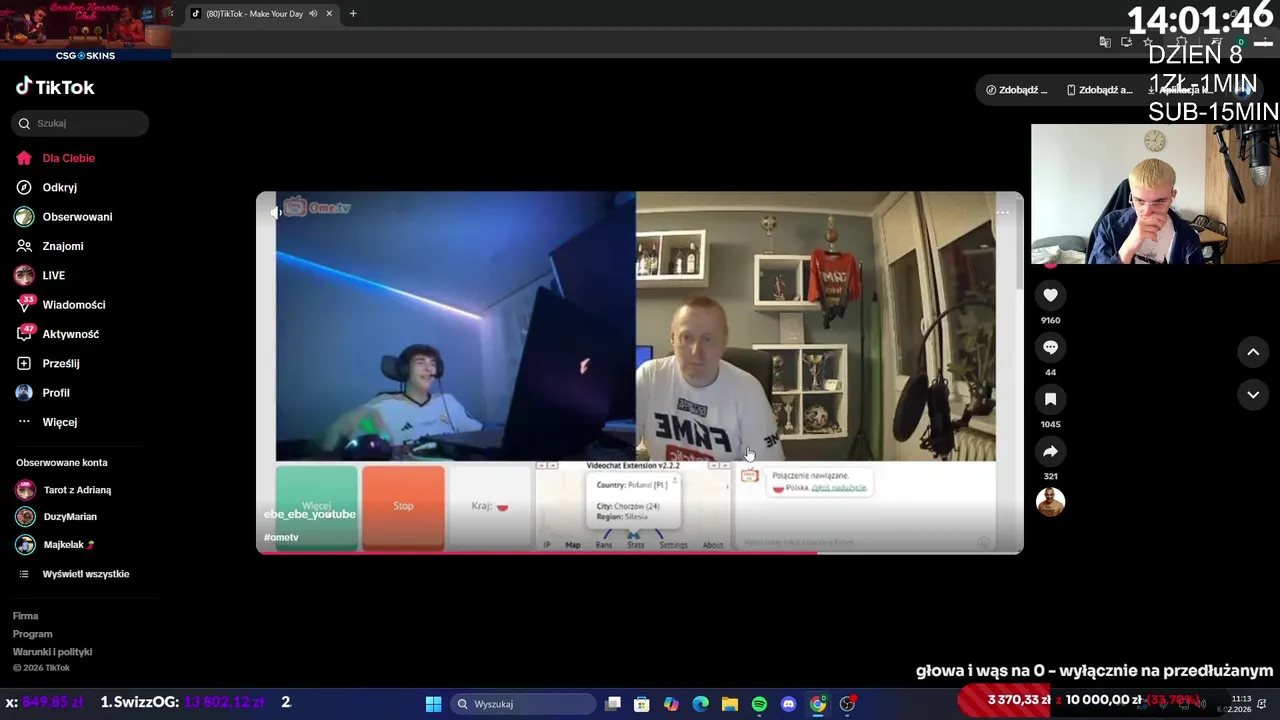Open Discord from taskbar
Viewport: 1280px width, 720px height.
(788, 704)
